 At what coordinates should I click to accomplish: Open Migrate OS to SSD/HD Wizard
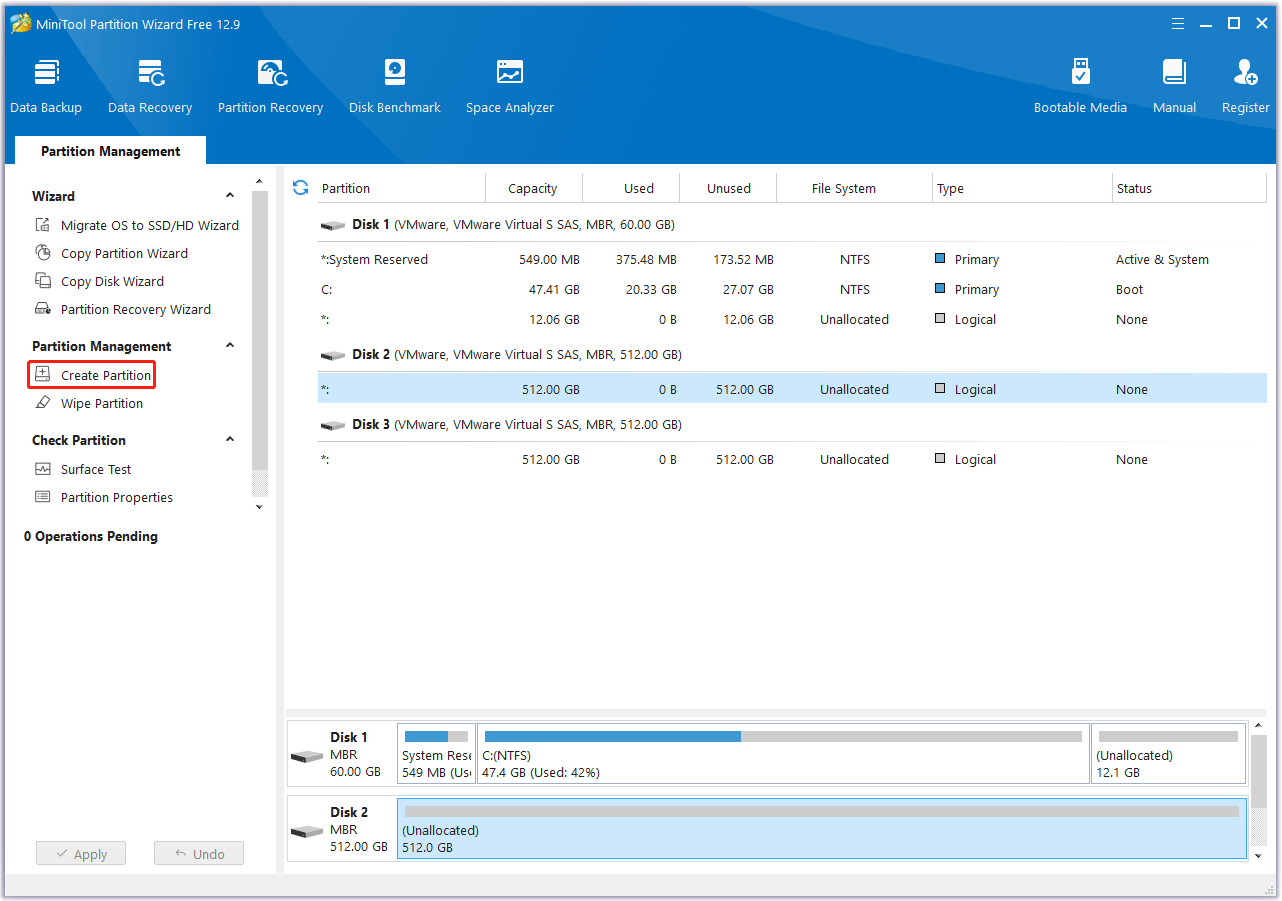[x=150, y=225]
